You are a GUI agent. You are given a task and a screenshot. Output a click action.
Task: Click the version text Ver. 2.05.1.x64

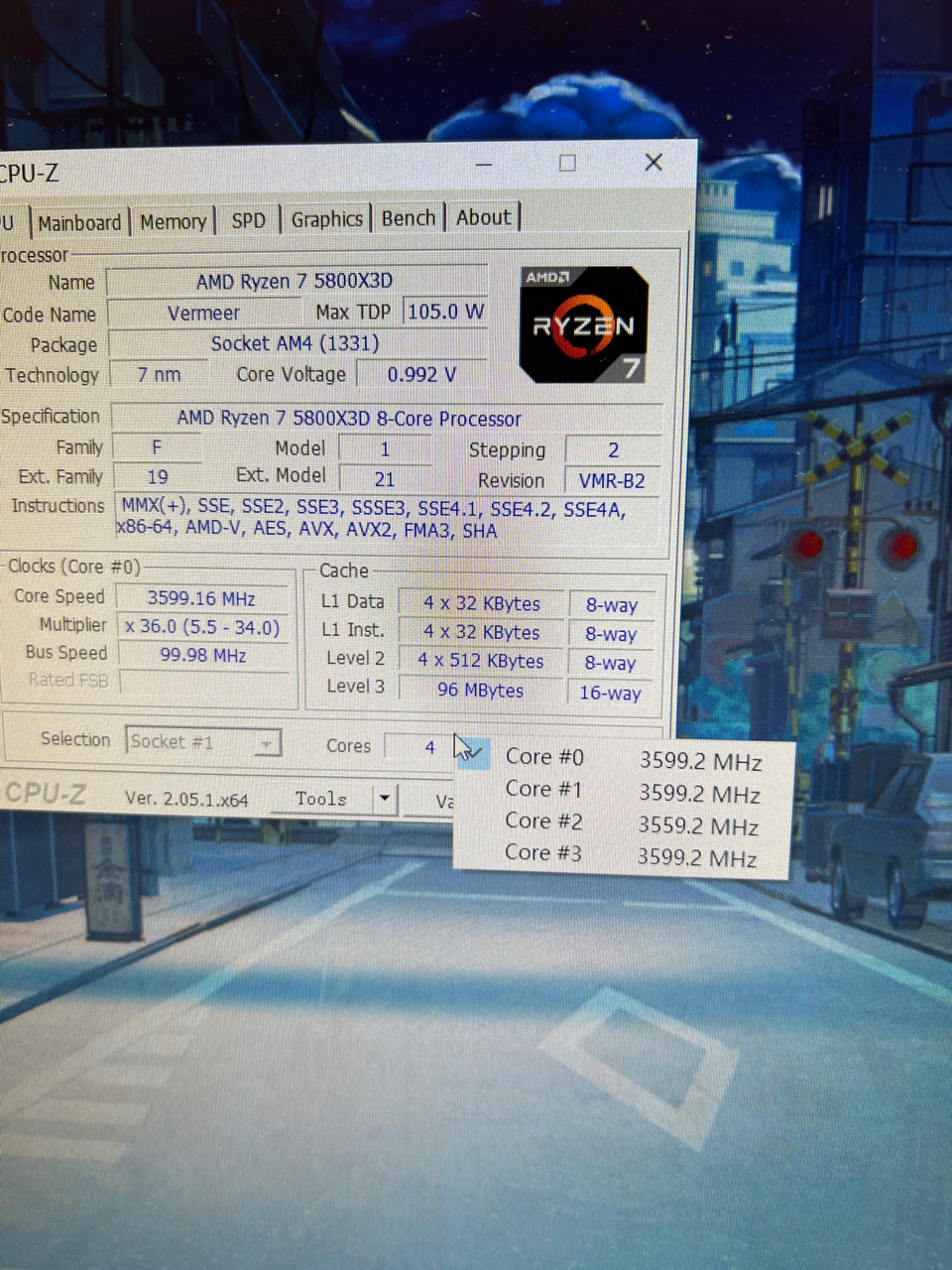pos(186,799)
